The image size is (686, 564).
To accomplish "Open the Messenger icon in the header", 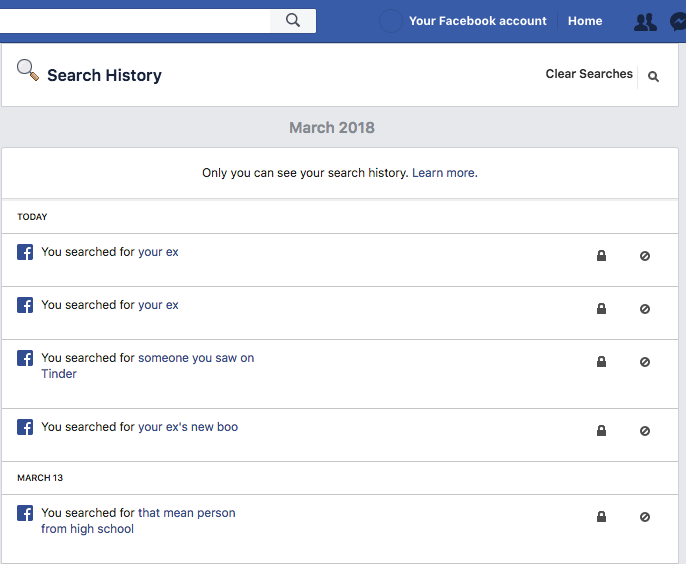I will (x=678, y=21).
